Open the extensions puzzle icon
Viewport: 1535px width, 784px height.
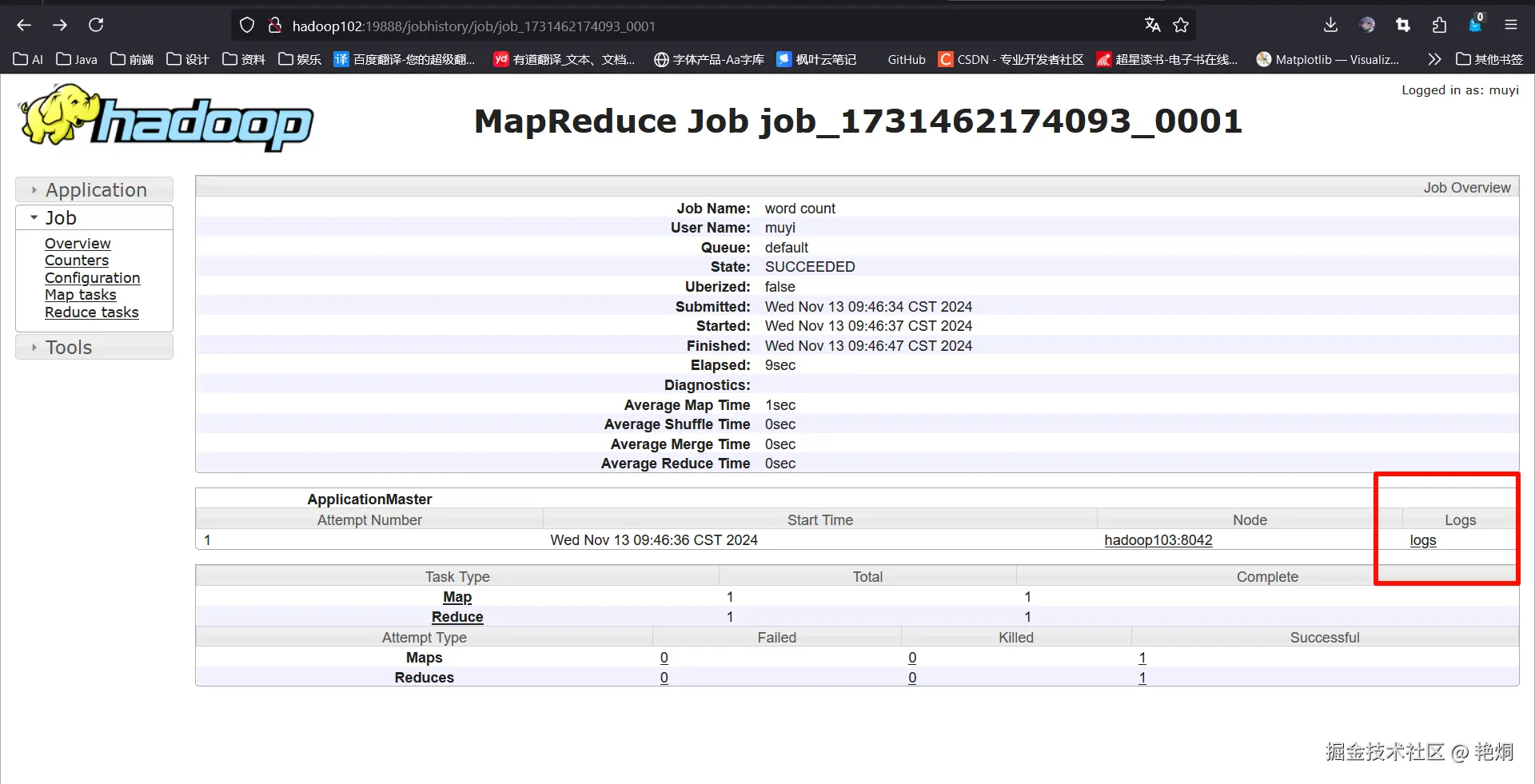(1439, 26)
